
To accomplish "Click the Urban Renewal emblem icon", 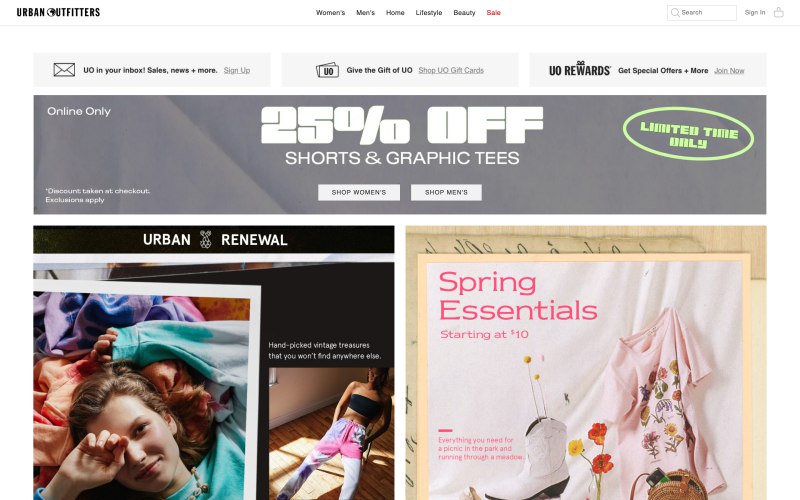I will (x=206, y=239).
